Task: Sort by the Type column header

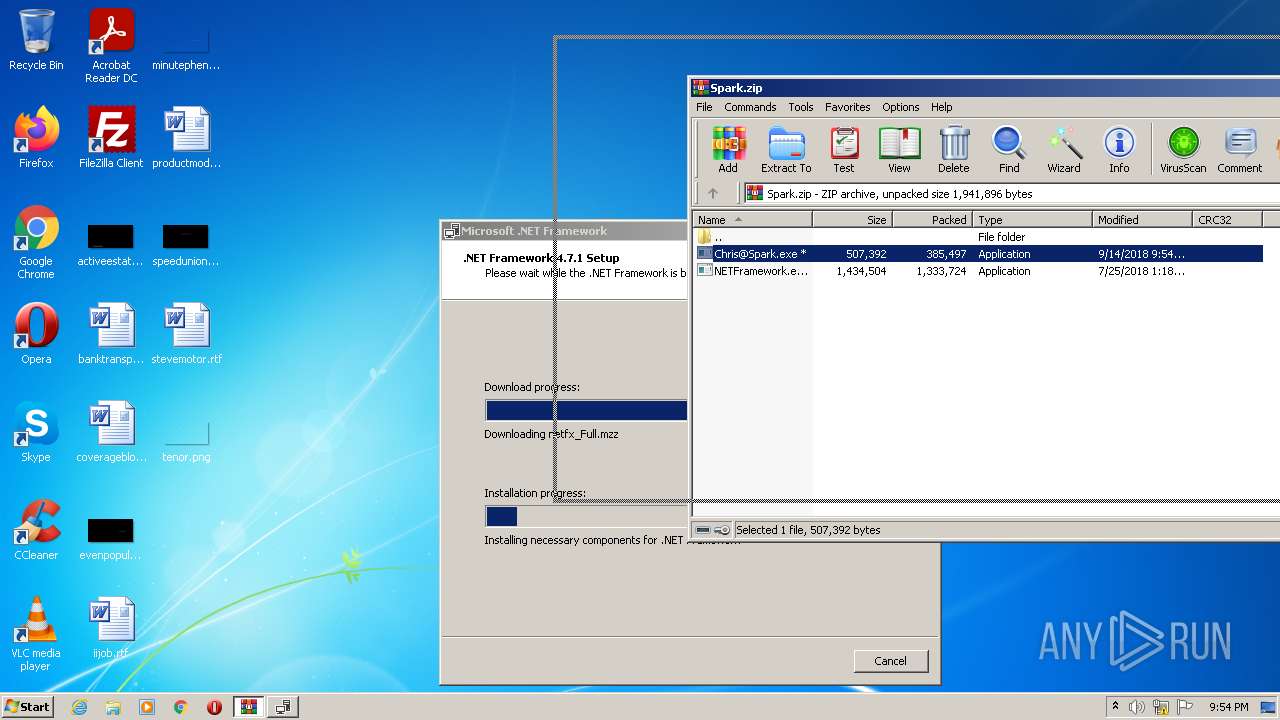Action: (x=1032, y=220)
